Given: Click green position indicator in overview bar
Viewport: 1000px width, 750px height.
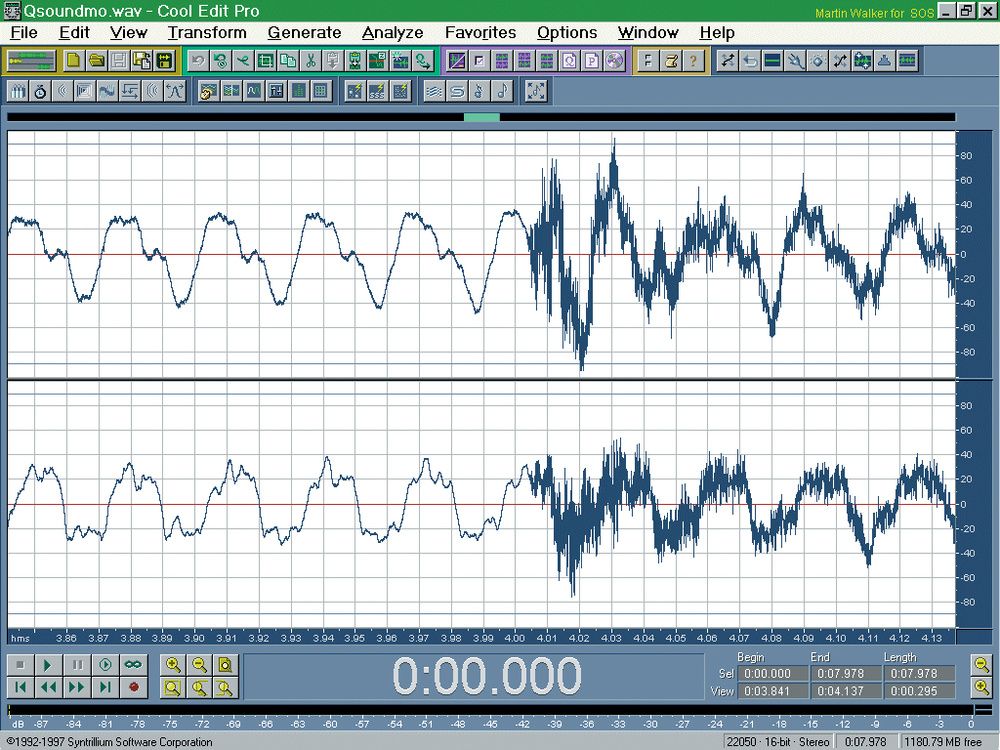Looking at the screenshot, I should click(x=482, y=117).
